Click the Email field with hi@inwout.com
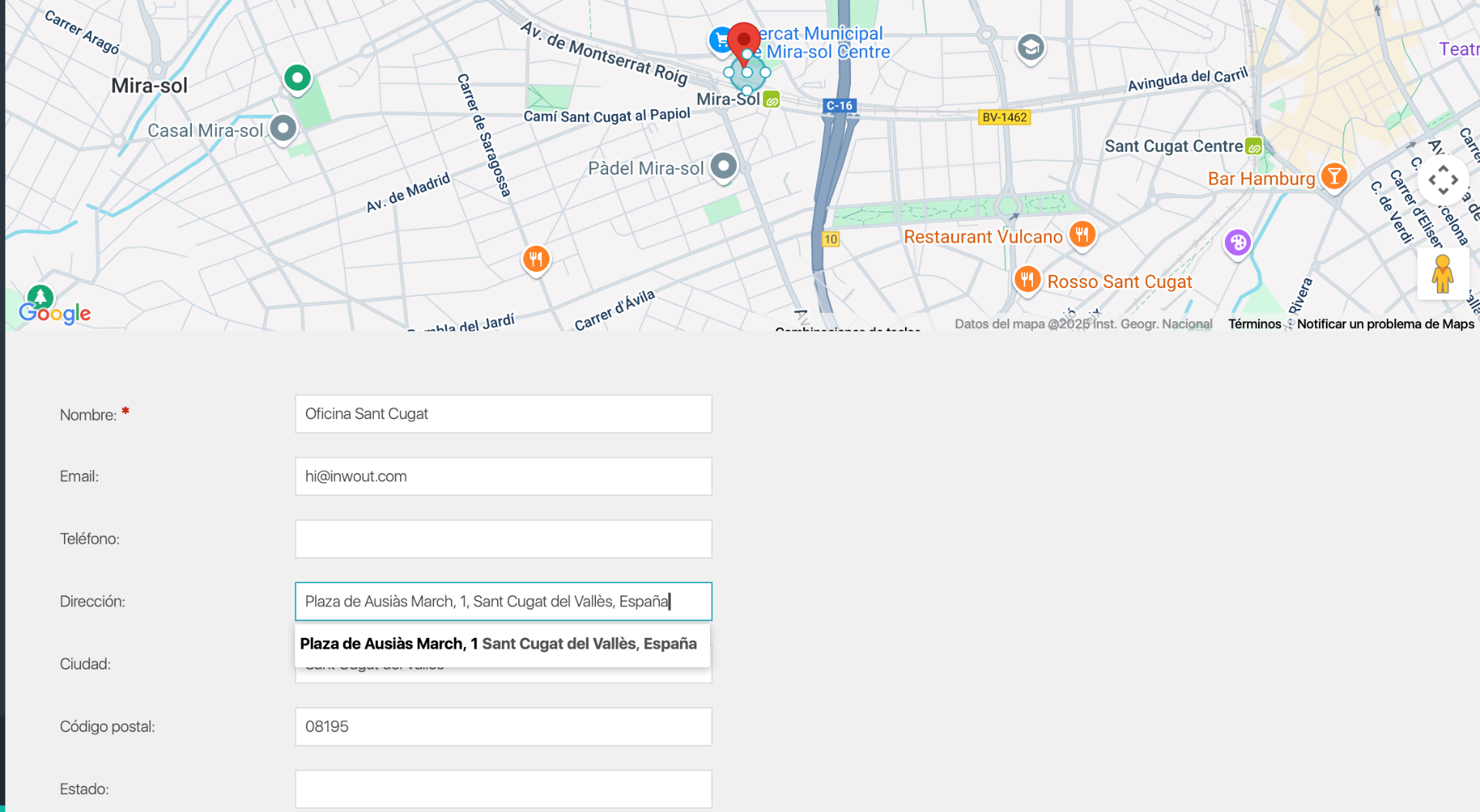 click(x=503, y=476)
